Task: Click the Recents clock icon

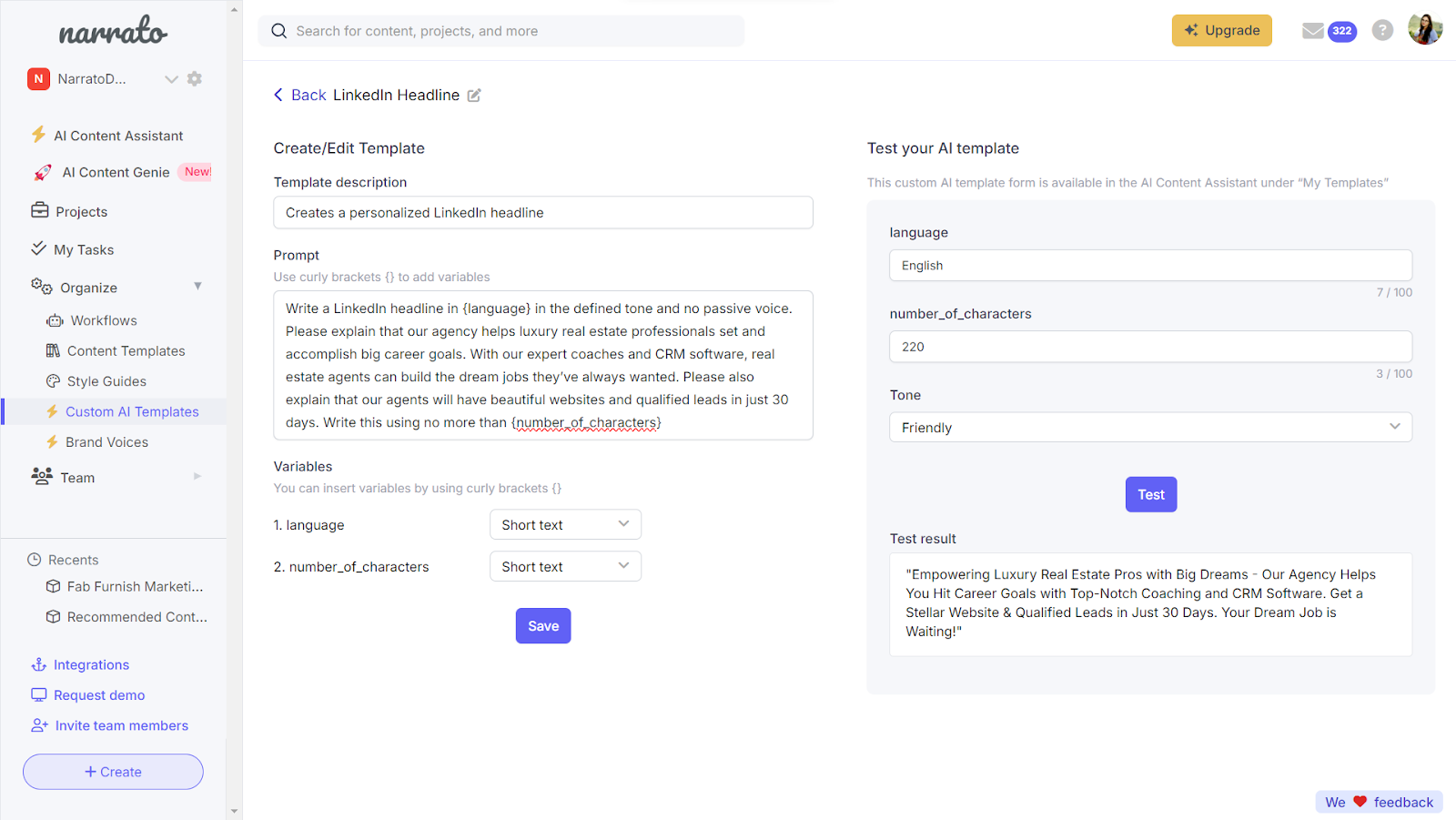Action: pos(35,560)
